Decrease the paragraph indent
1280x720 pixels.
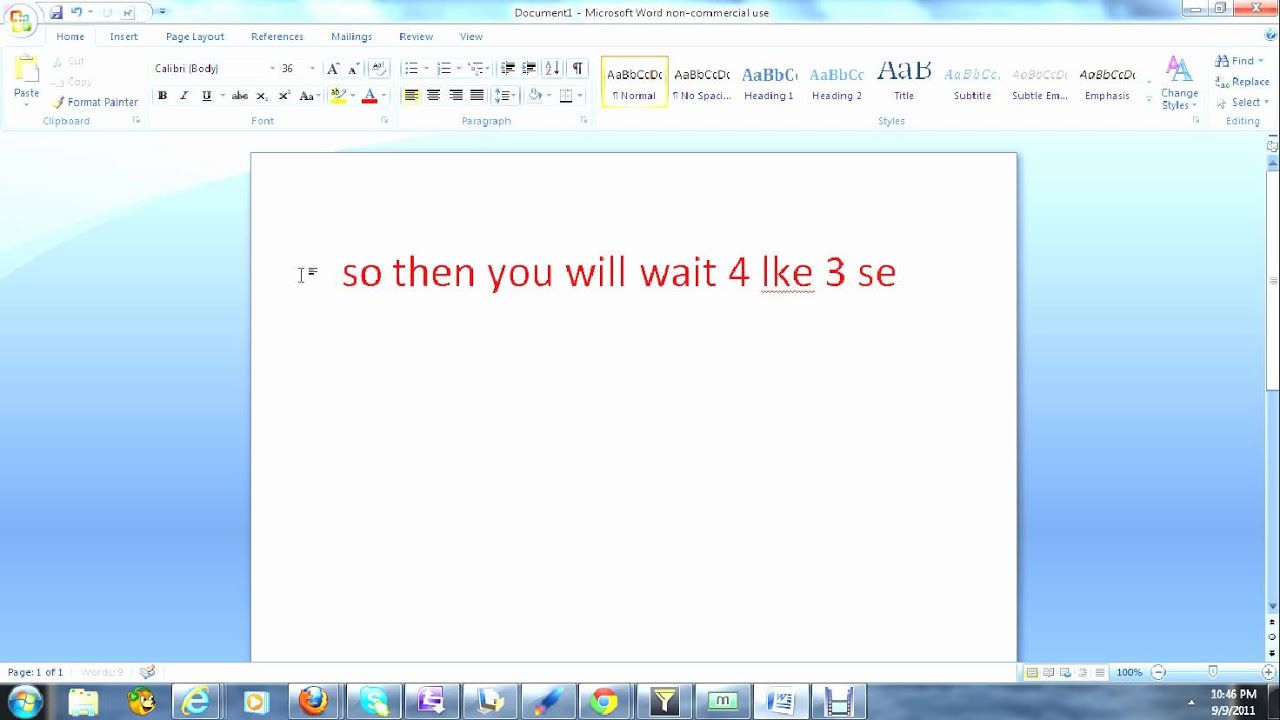(x=508, y=68)
